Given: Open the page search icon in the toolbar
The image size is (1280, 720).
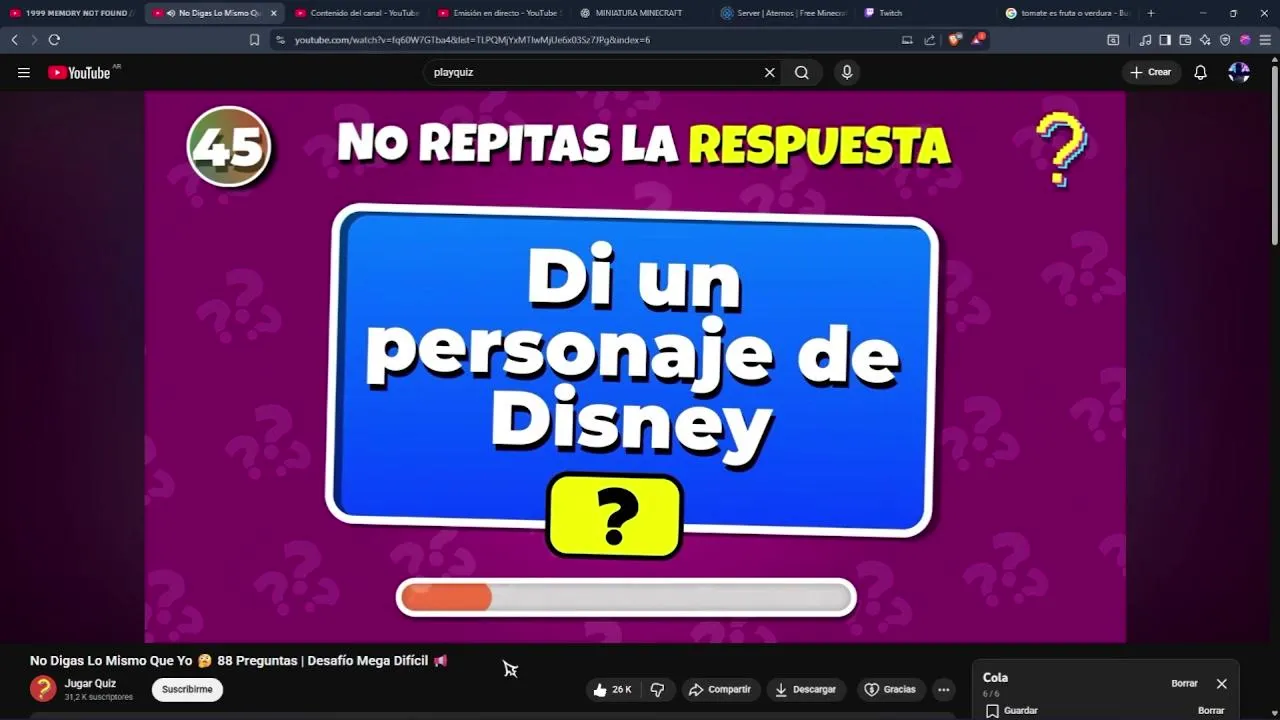Looking at the screenshot, I should click(x=1113, y=40).
